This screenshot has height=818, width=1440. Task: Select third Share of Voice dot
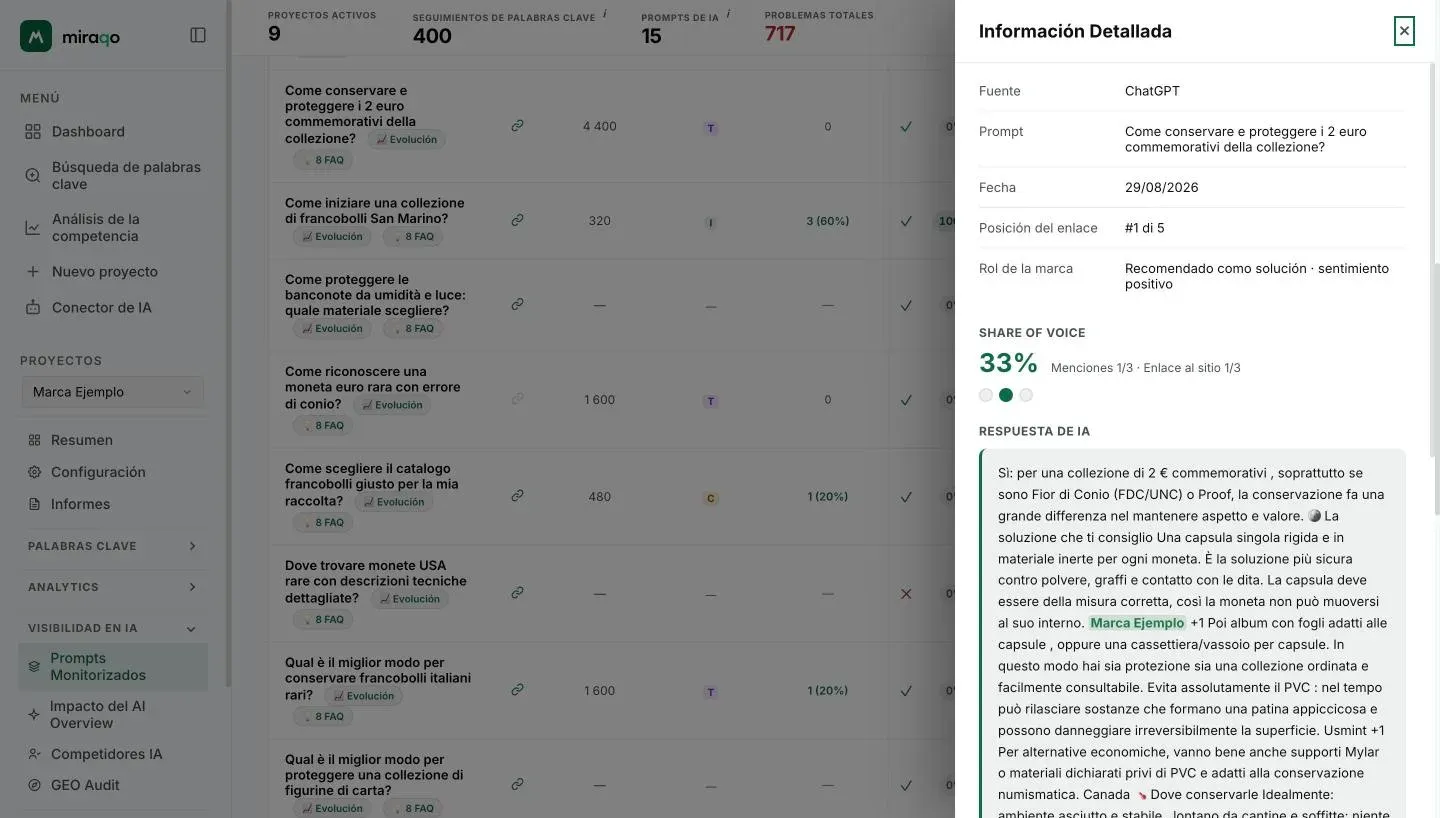click(x=1026, y=395)
